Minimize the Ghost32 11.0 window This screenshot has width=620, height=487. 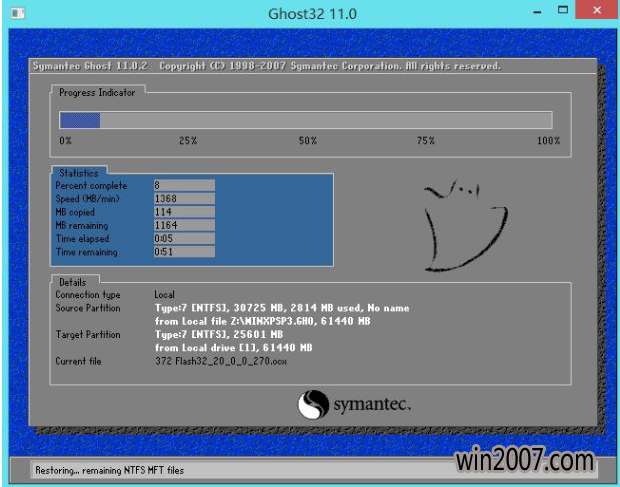[x=537, y=12]
